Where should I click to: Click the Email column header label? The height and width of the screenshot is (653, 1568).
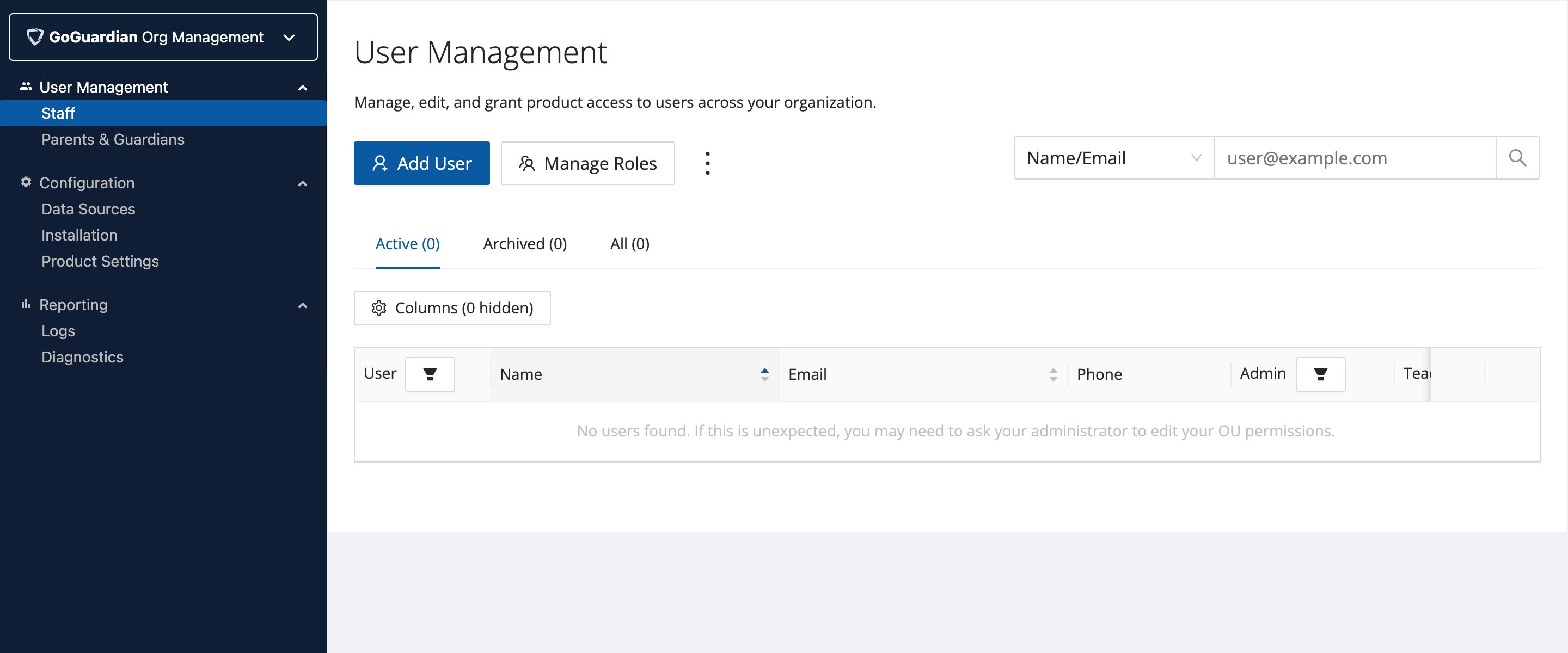(807, 374)
